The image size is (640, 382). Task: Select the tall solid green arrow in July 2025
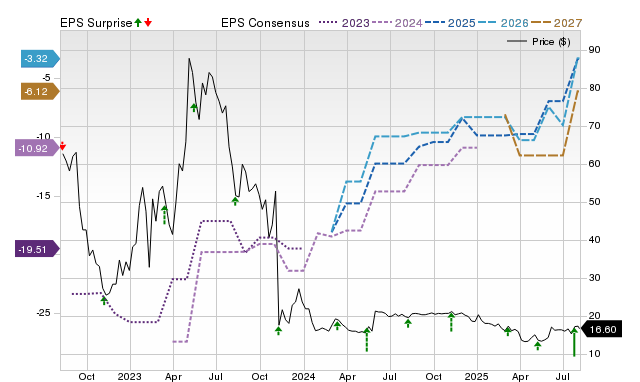574,342
